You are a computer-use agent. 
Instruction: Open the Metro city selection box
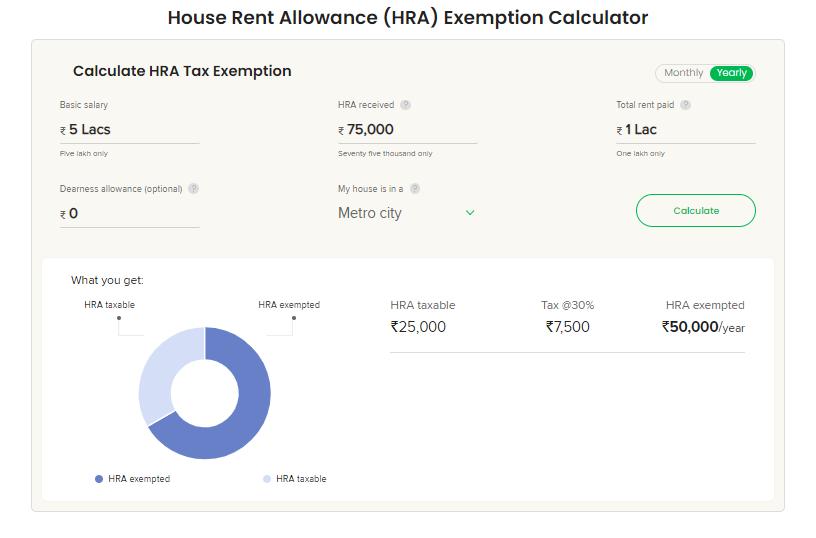[400, 213]
